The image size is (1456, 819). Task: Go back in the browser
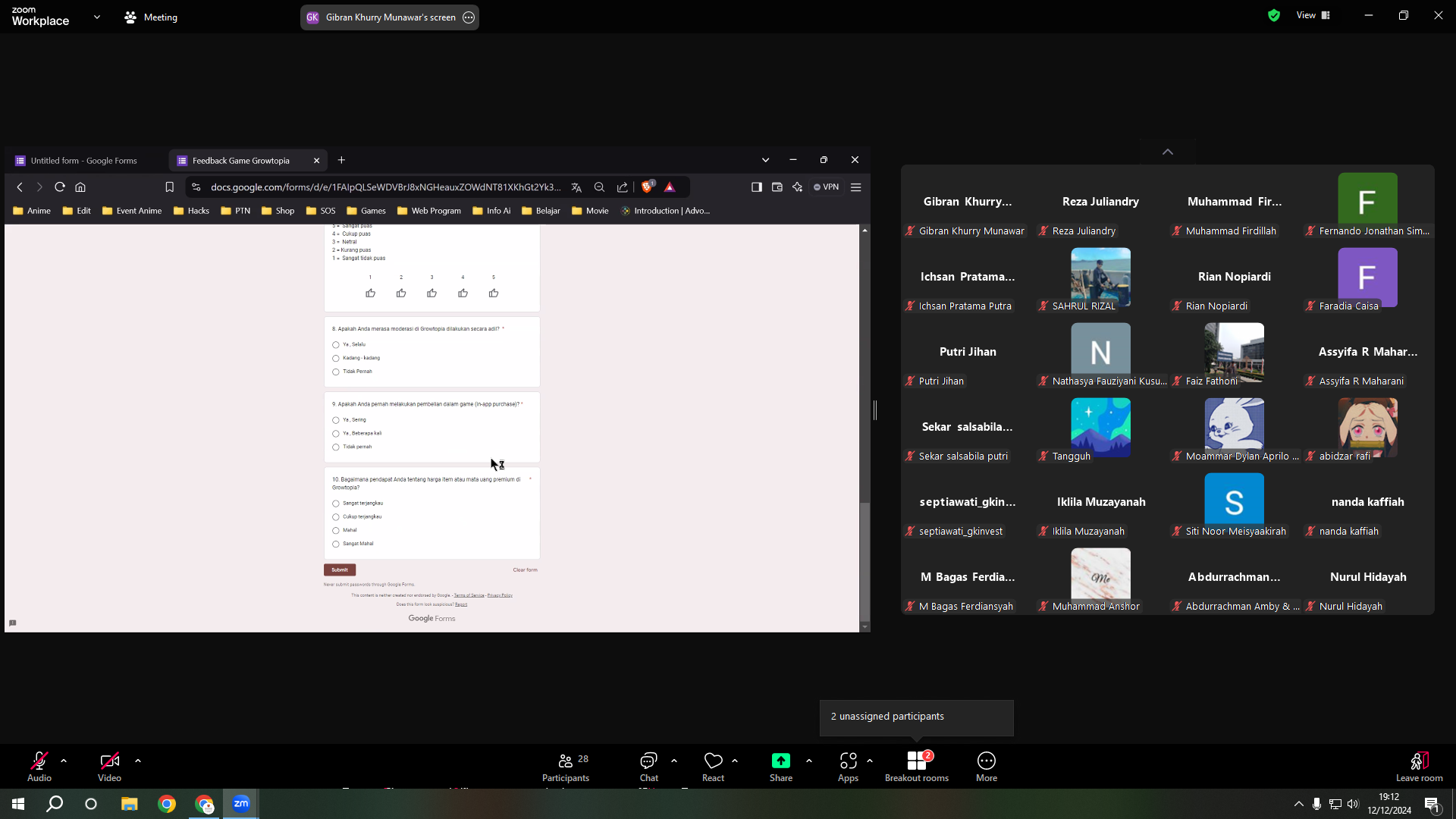(20, 187)
